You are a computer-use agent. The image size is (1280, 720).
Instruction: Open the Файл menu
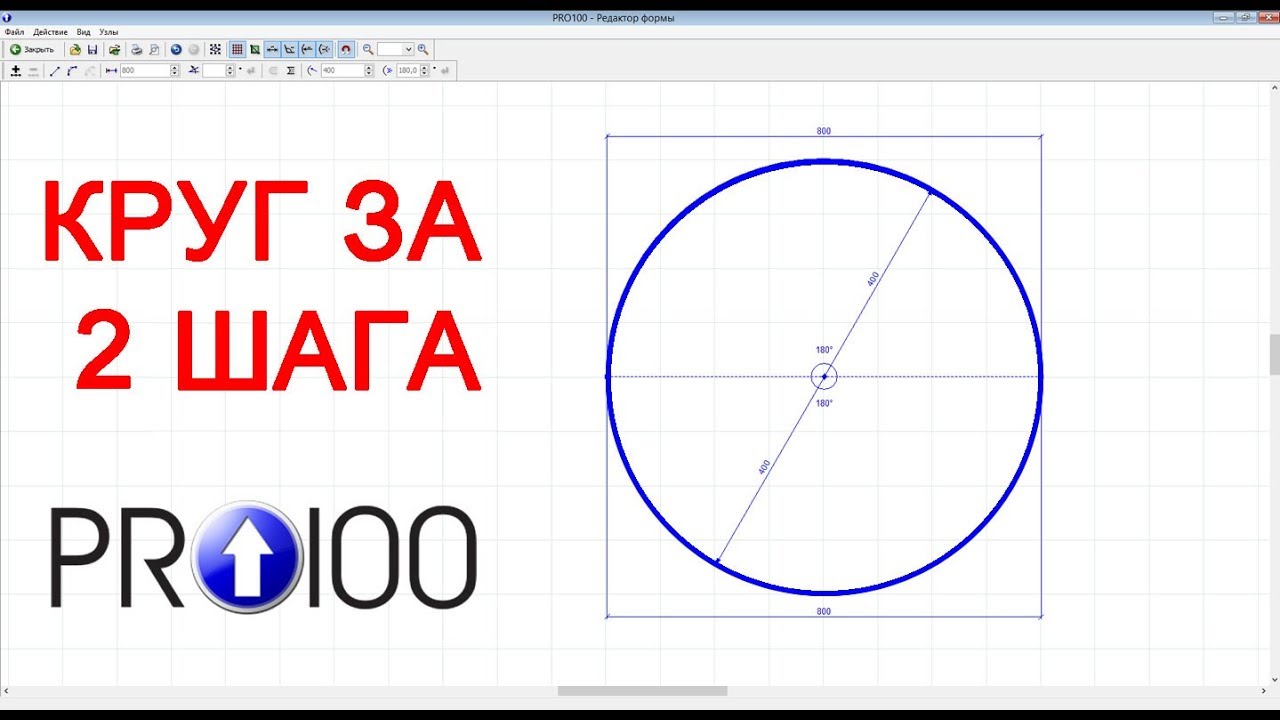point(14,32)
